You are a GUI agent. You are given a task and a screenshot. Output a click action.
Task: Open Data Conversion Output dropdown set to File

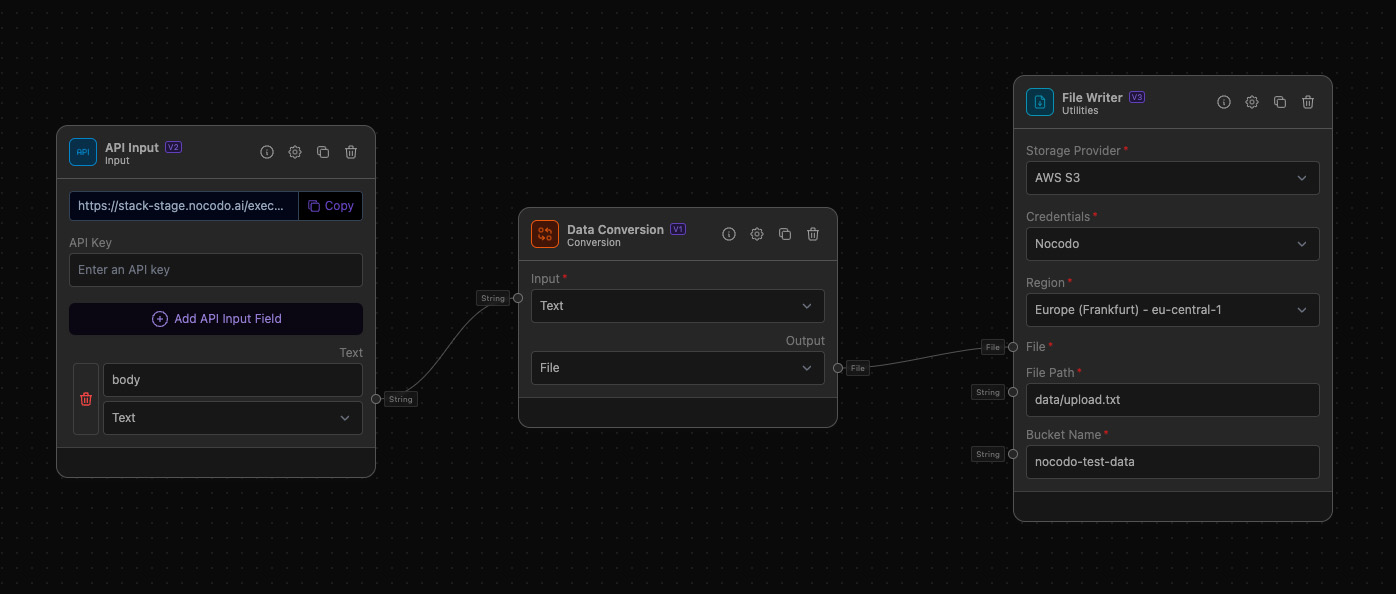677,368
